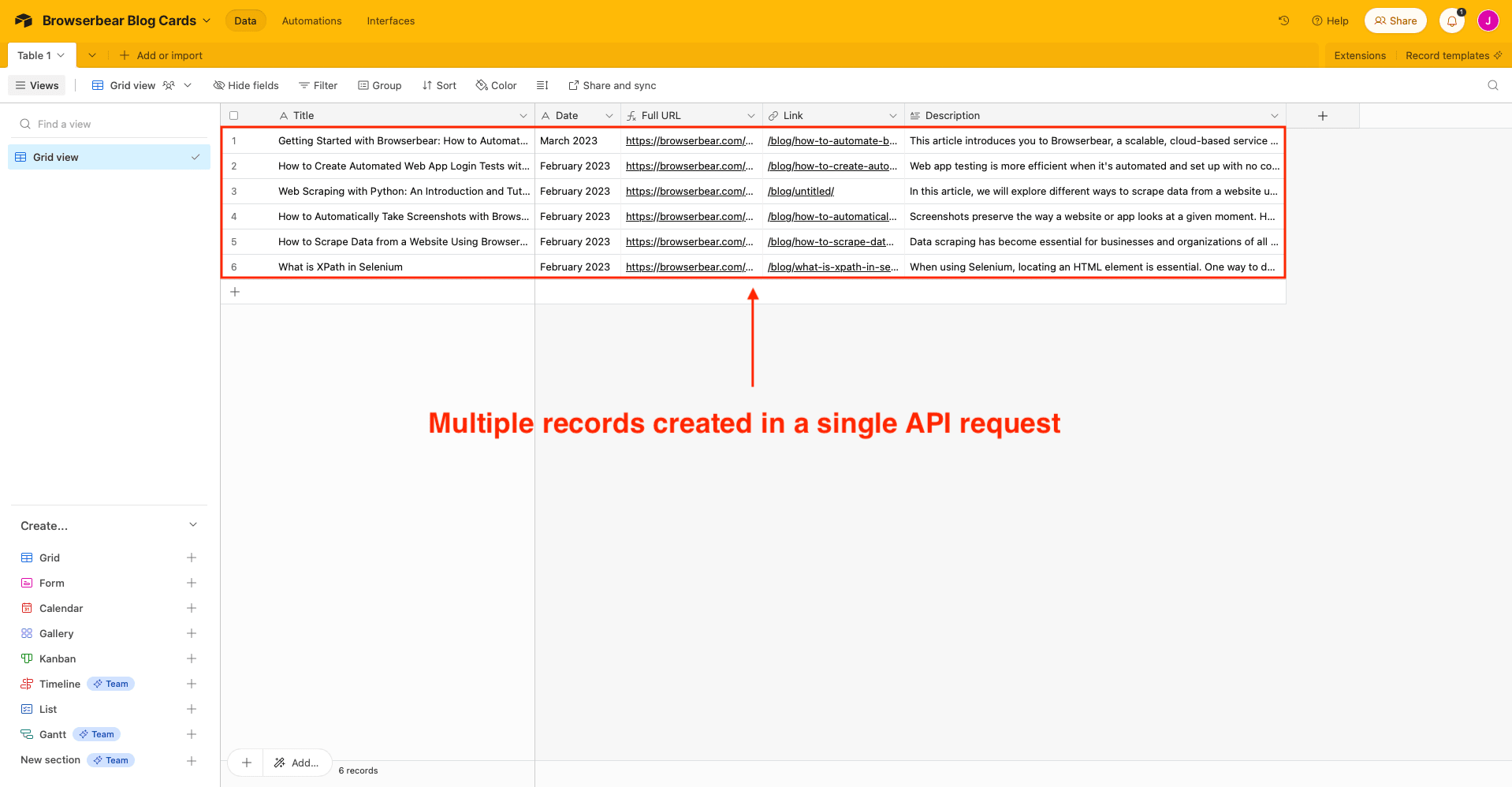
Task: Click the Share button
Action: (x=1395, y=21)
